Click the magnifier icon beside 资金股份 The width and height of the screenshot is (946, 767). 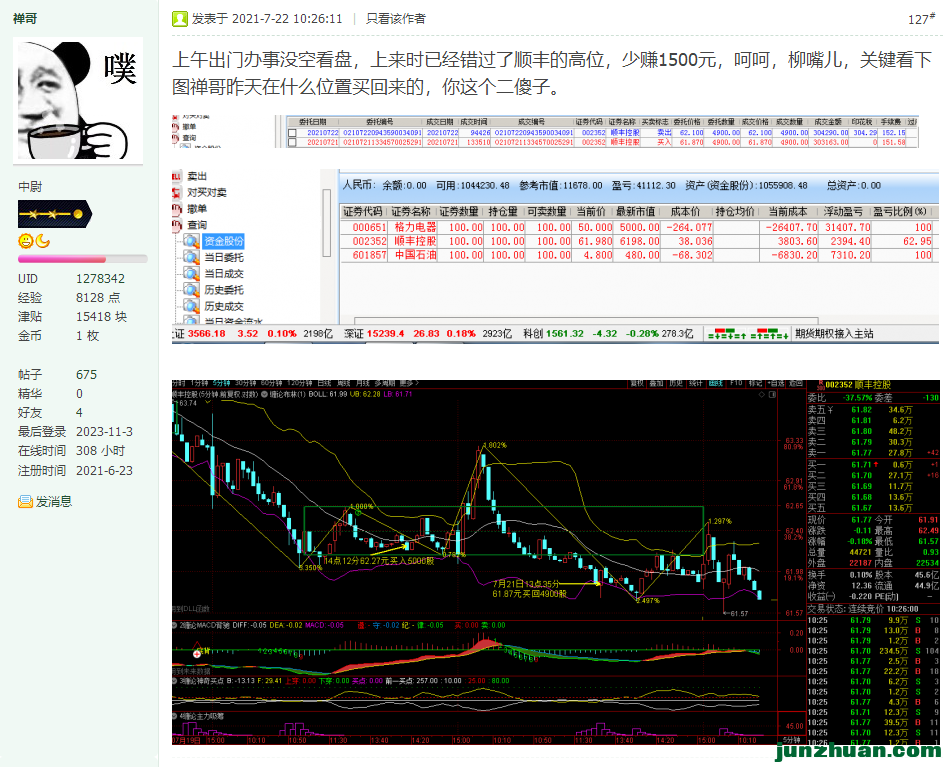(x=191, y=241)
